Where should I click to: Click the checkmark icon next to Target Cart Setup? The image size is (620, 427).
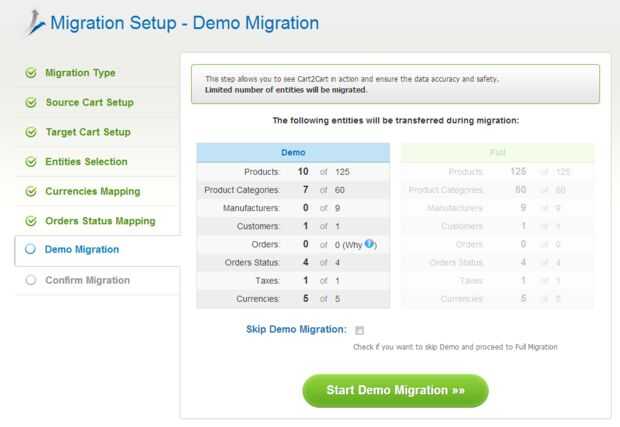point(30,132)
